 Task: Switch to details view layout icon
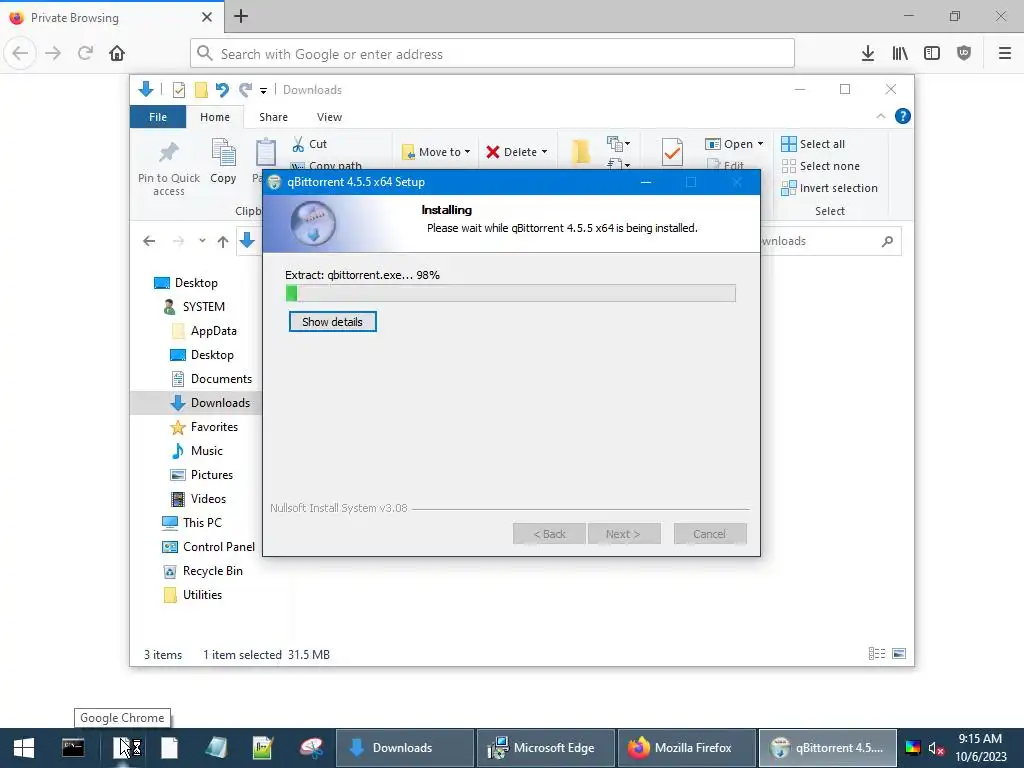876,654
